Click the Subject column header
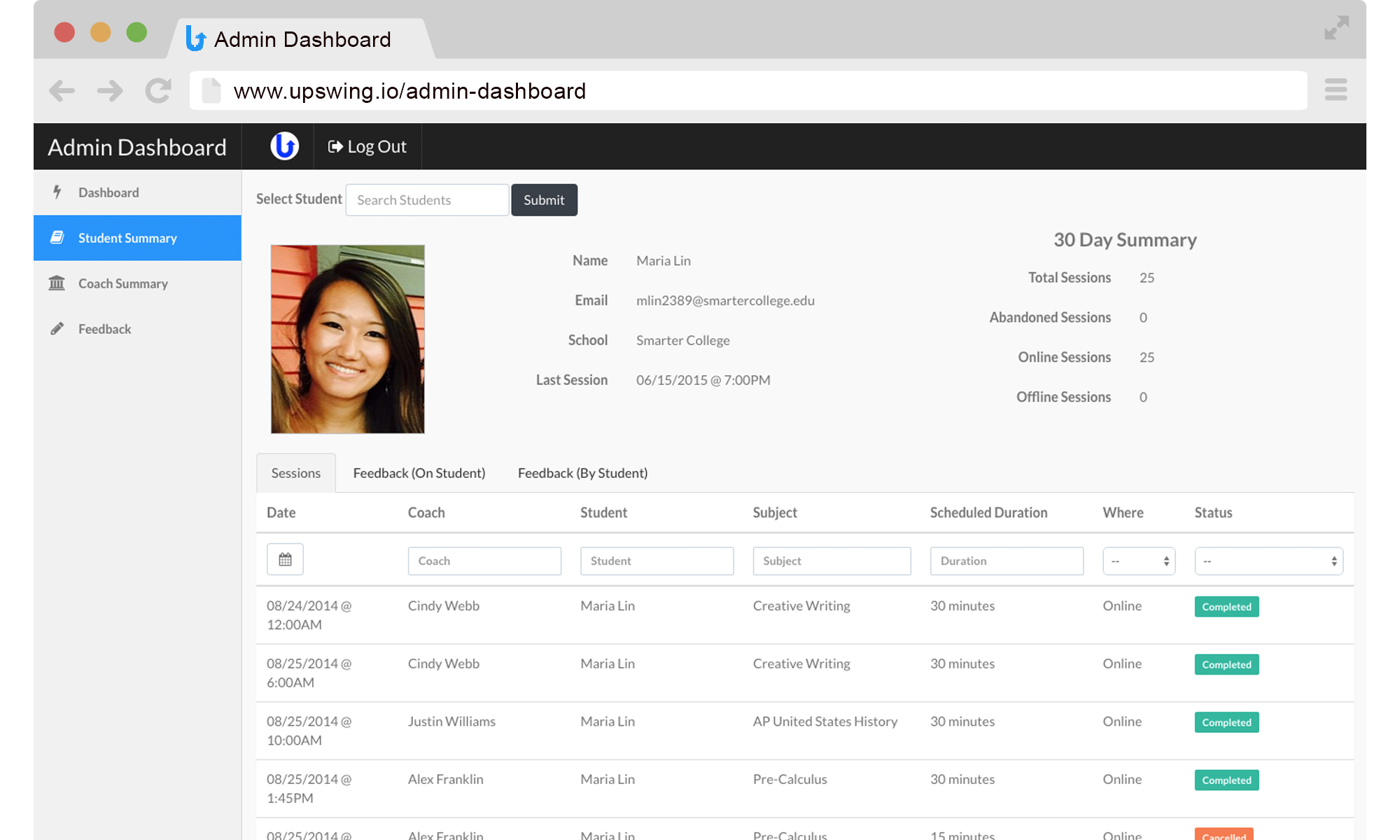 point(775,512)
